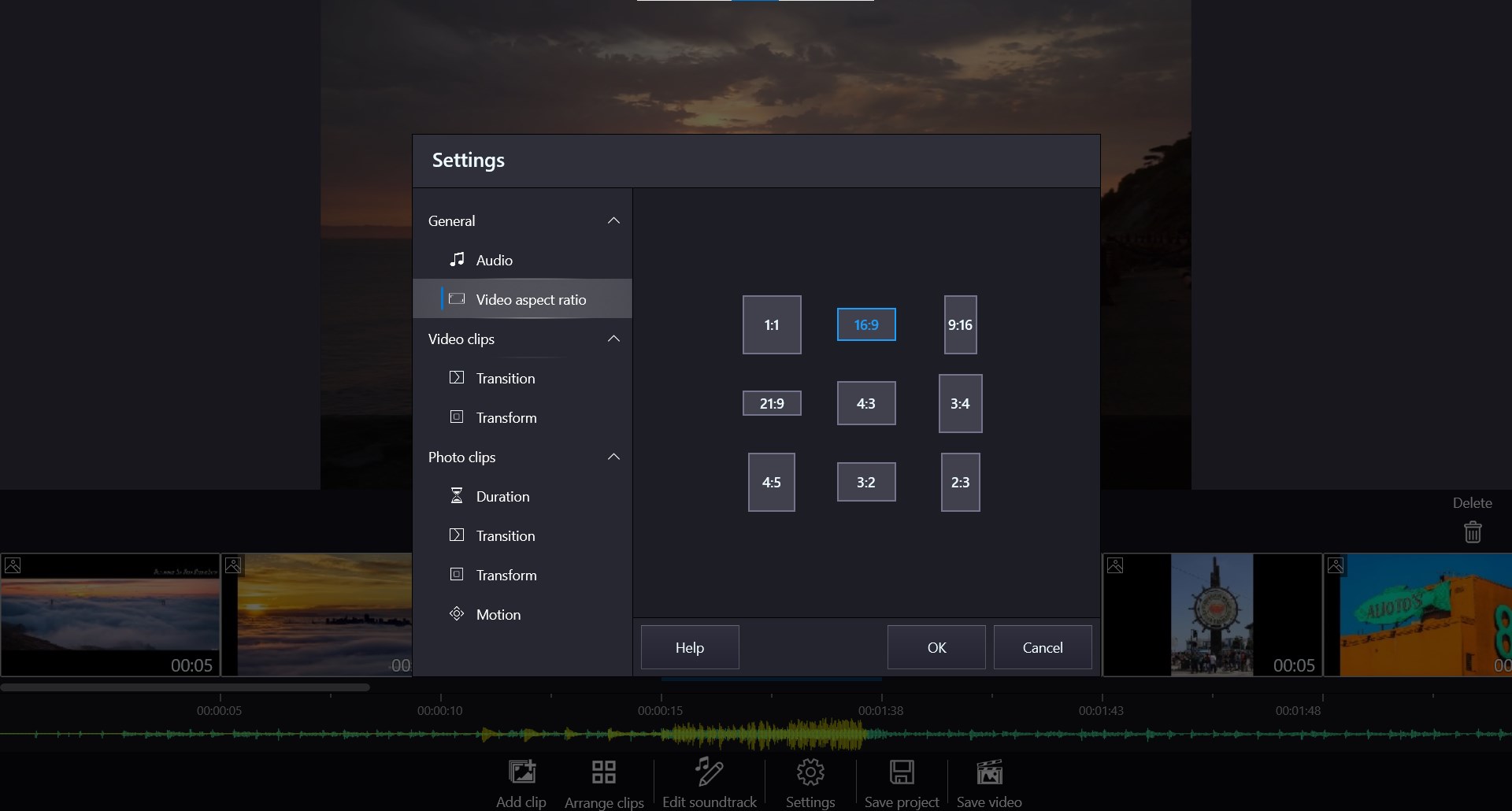Image resolution: width=1512 pixels, height=811 pixels.
Task: Collapse the Video clips section
Action: (x=613, y=339)
